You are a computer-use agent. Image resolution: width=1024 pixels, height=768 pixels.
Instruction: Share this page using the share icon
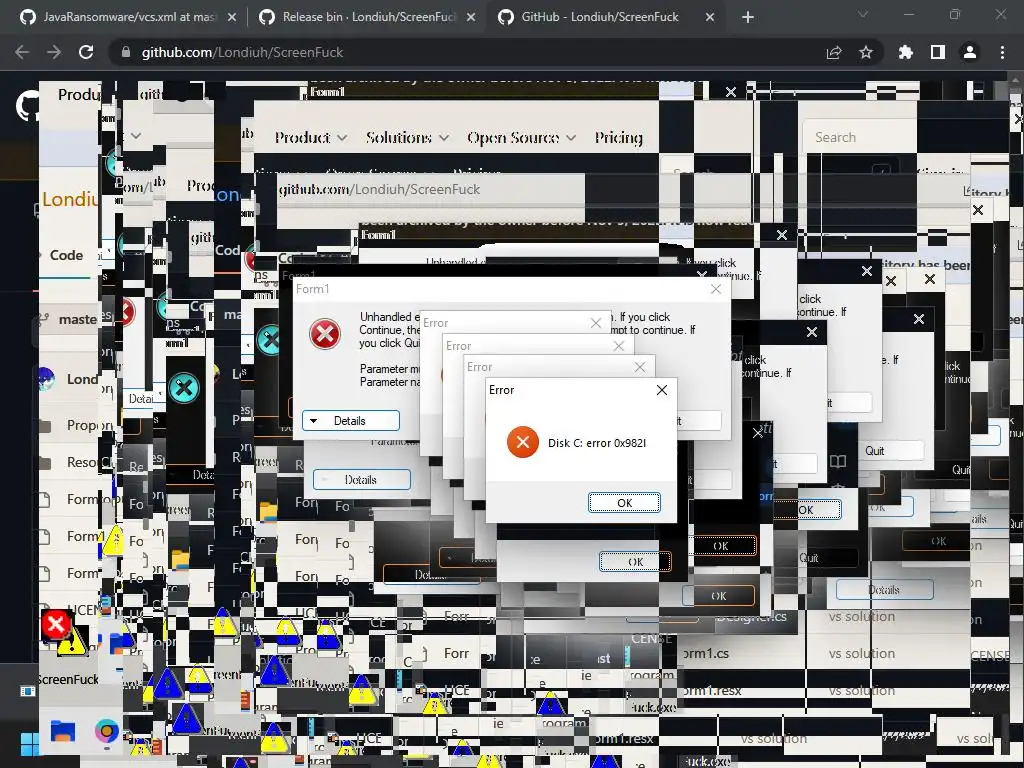point(834,52)
